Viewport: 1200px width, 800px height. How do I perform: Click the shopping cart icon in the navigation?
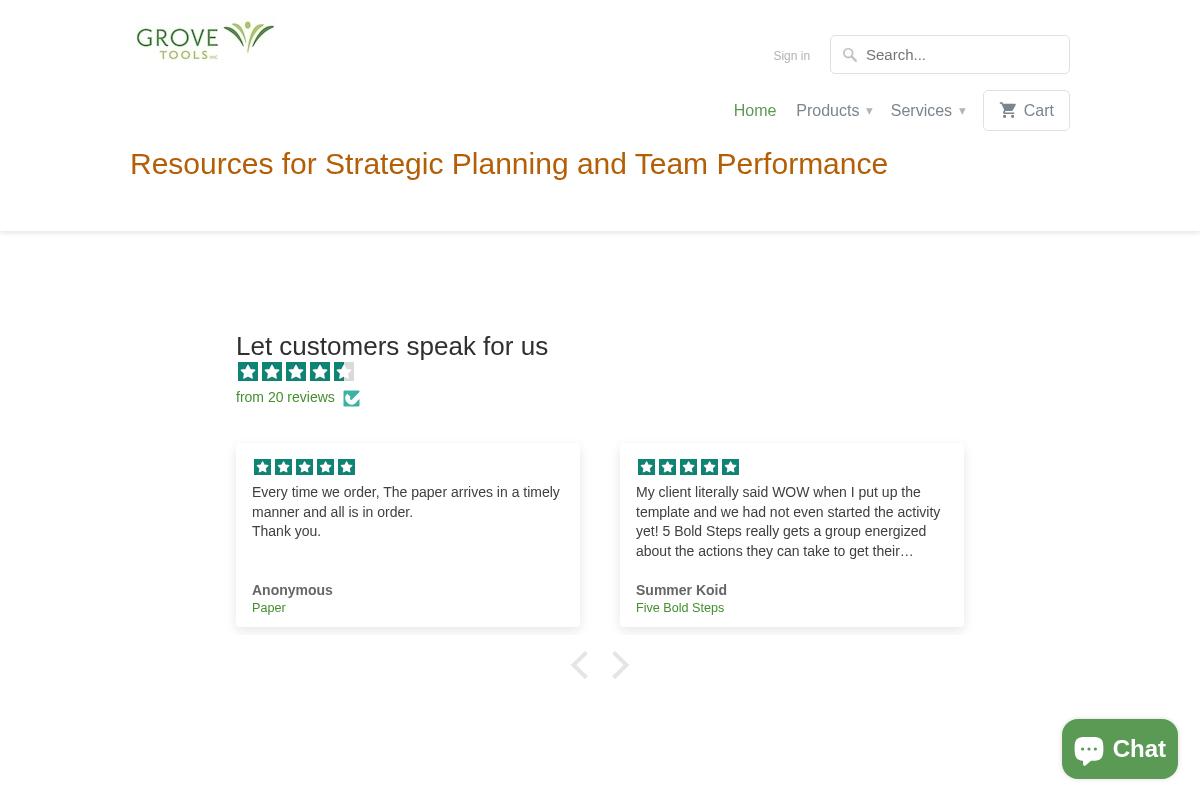(1009, 110)
